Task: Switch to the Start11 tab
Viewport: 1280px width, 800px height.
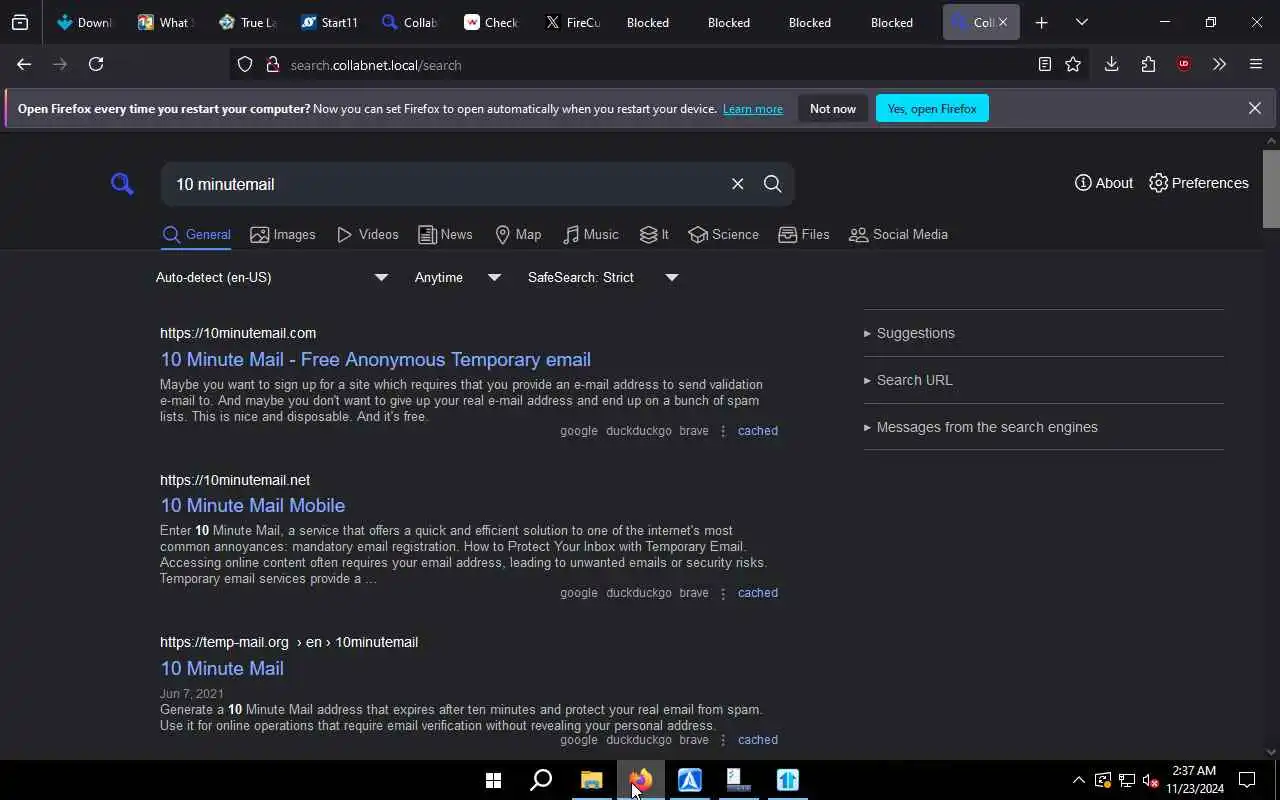Action: click(328, 22)
